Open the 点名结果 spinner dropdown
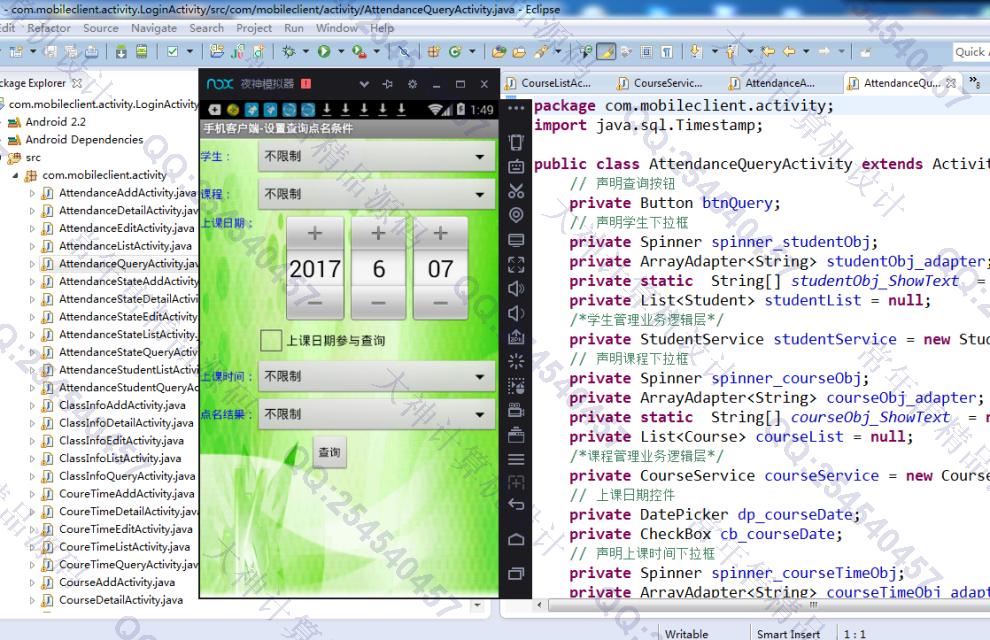The height and width of the screenshot is (640, 990). coord(376,414)
